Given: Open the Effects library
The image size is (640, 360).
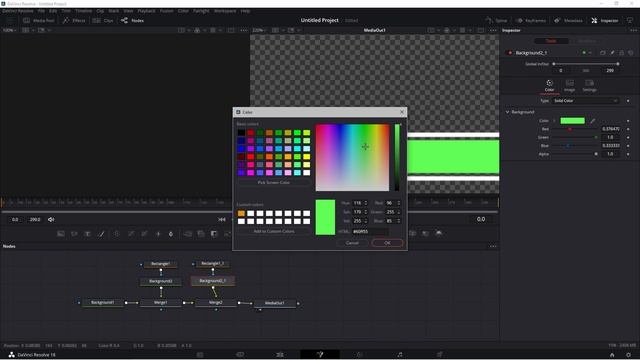Looking at the screenshot, I should coord(74,20).
